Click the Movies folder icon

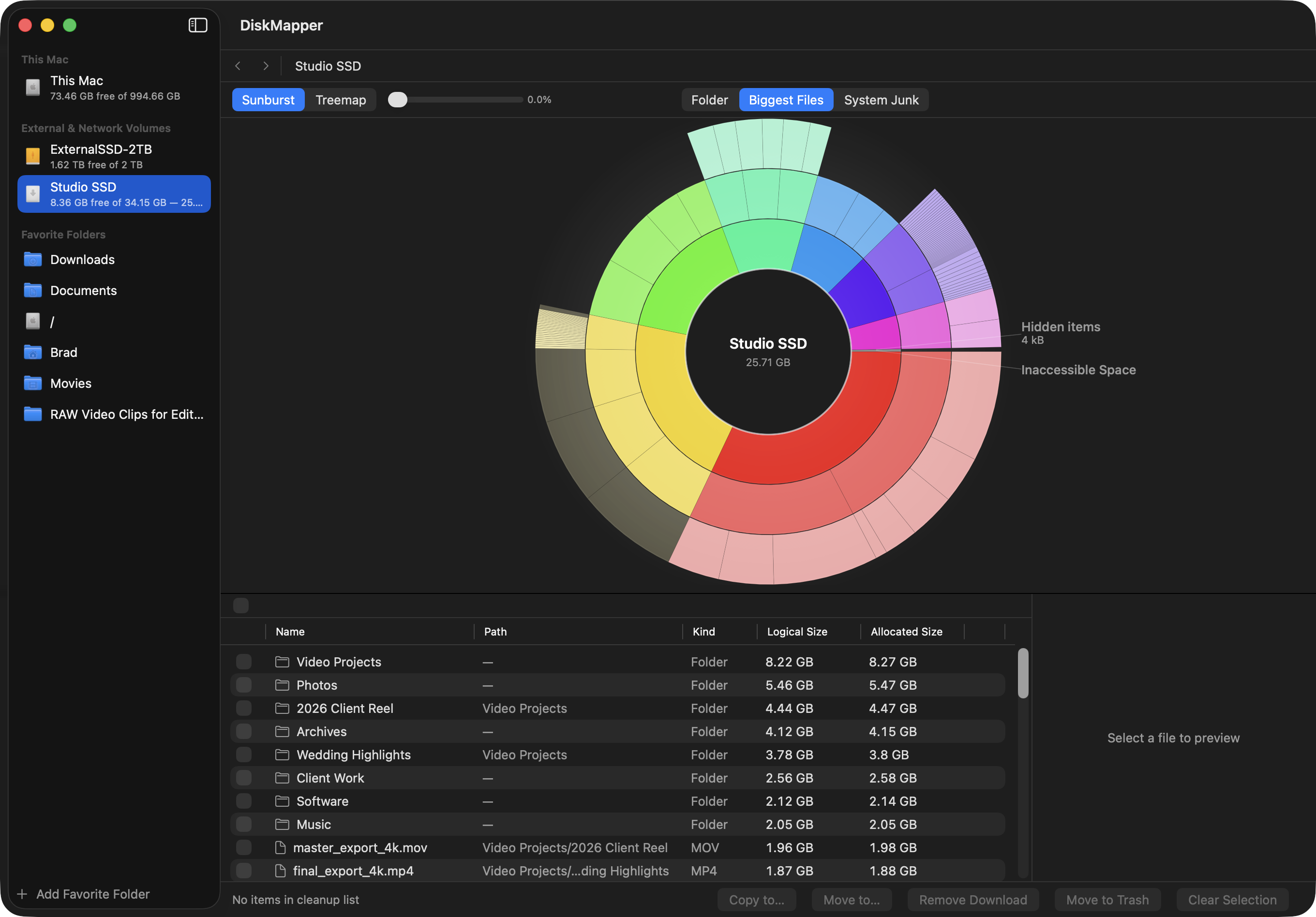(x=33, y=384)
